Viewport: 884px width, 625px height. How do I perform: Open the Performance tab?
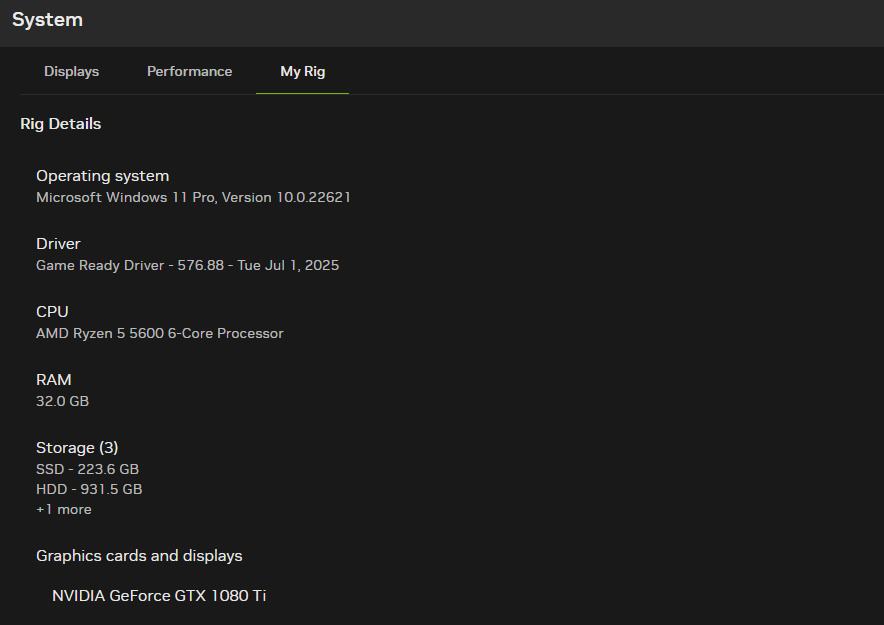(189, 72)
